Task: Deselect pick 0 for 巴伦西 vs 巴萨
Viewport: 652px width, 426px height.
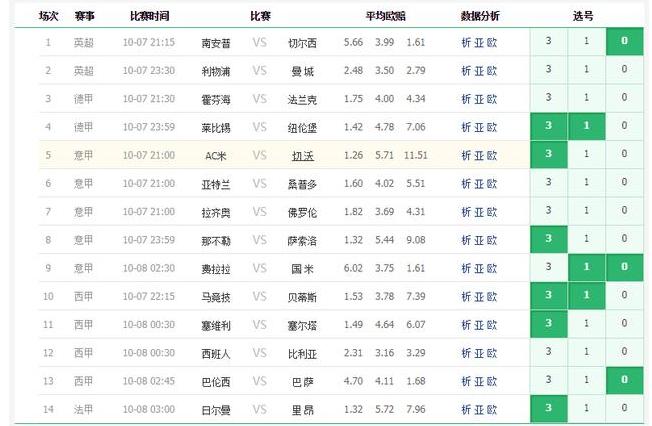Action: pos(624,381)
